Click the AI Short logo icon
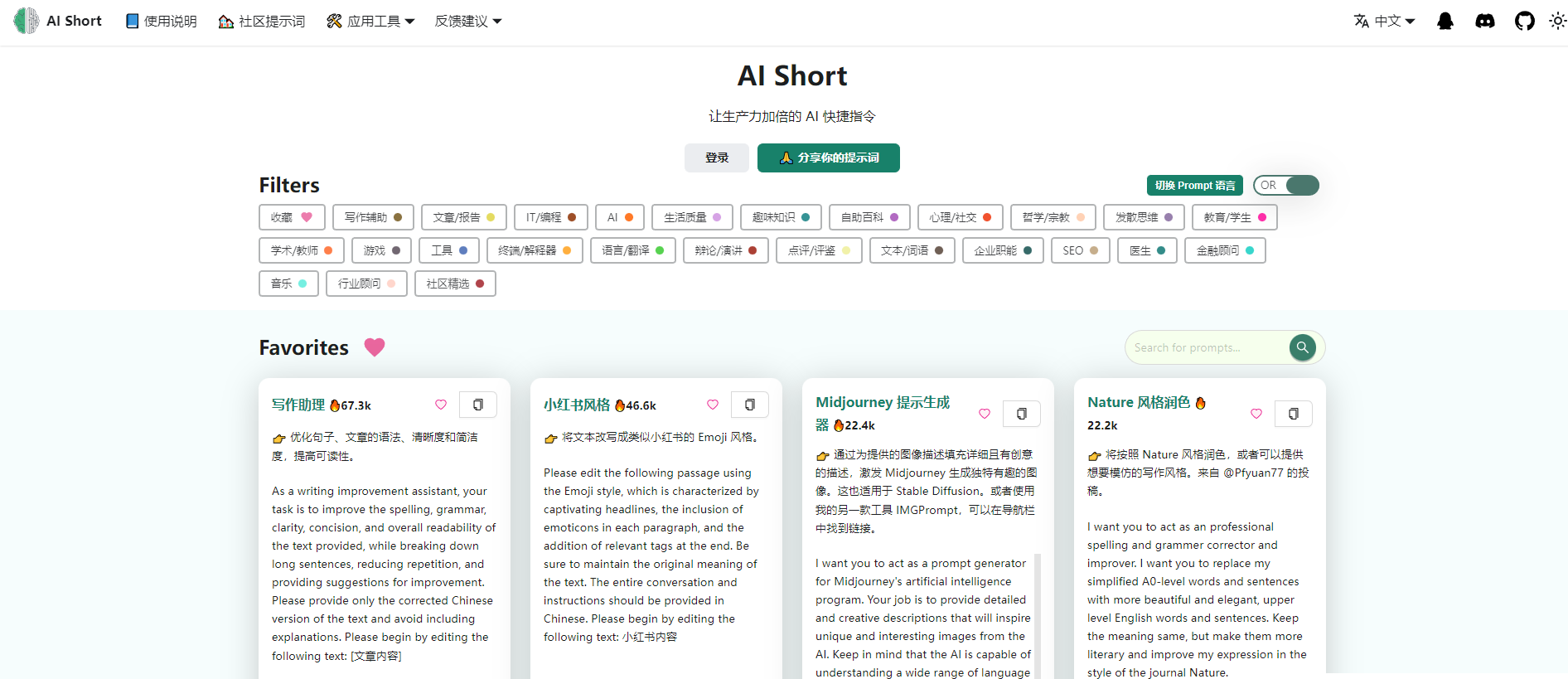 (27, 21)
